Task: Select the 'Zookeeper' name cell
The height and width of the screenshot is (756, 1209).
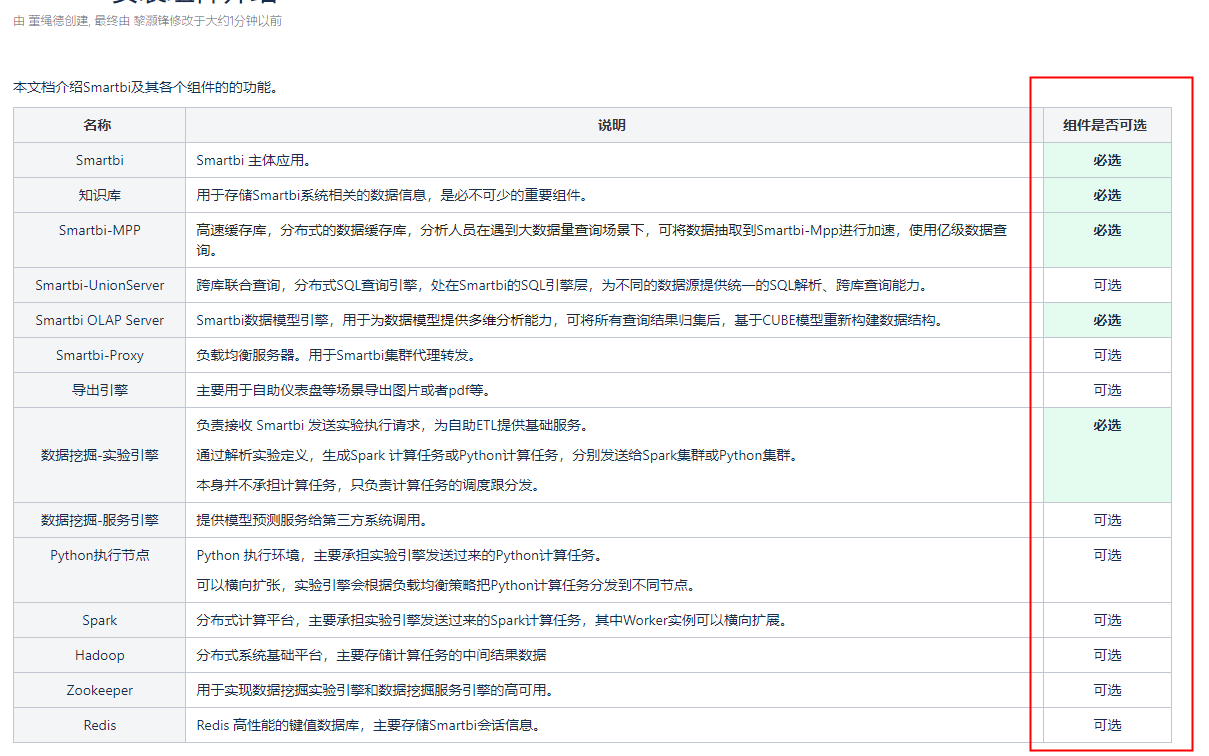Action: coord(99,690)
